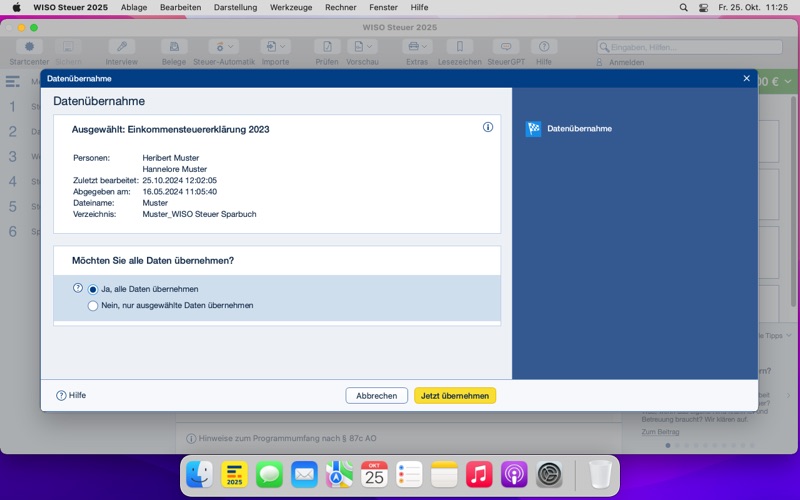Open the Interview toolbar icon

point(121,47)
